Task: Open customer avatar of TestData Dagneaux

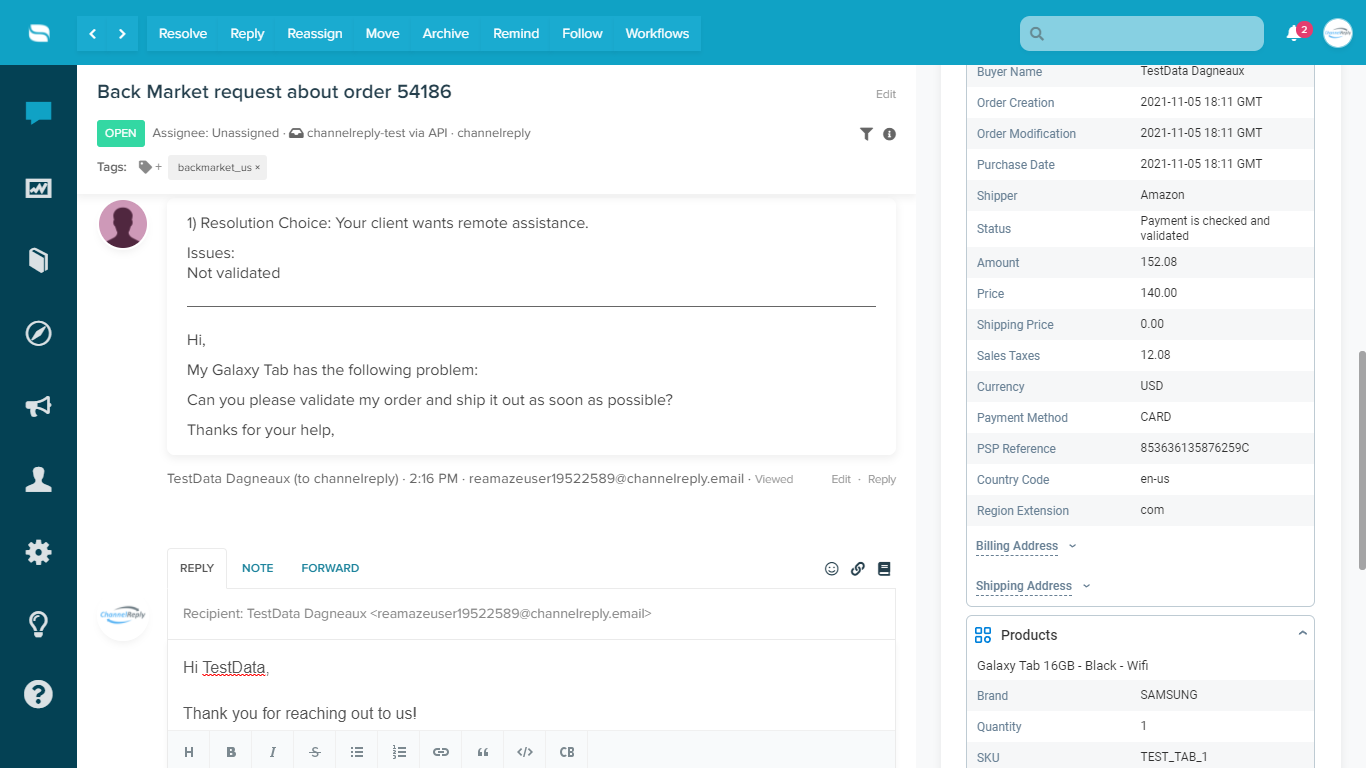Action: [x=123, y=224]
